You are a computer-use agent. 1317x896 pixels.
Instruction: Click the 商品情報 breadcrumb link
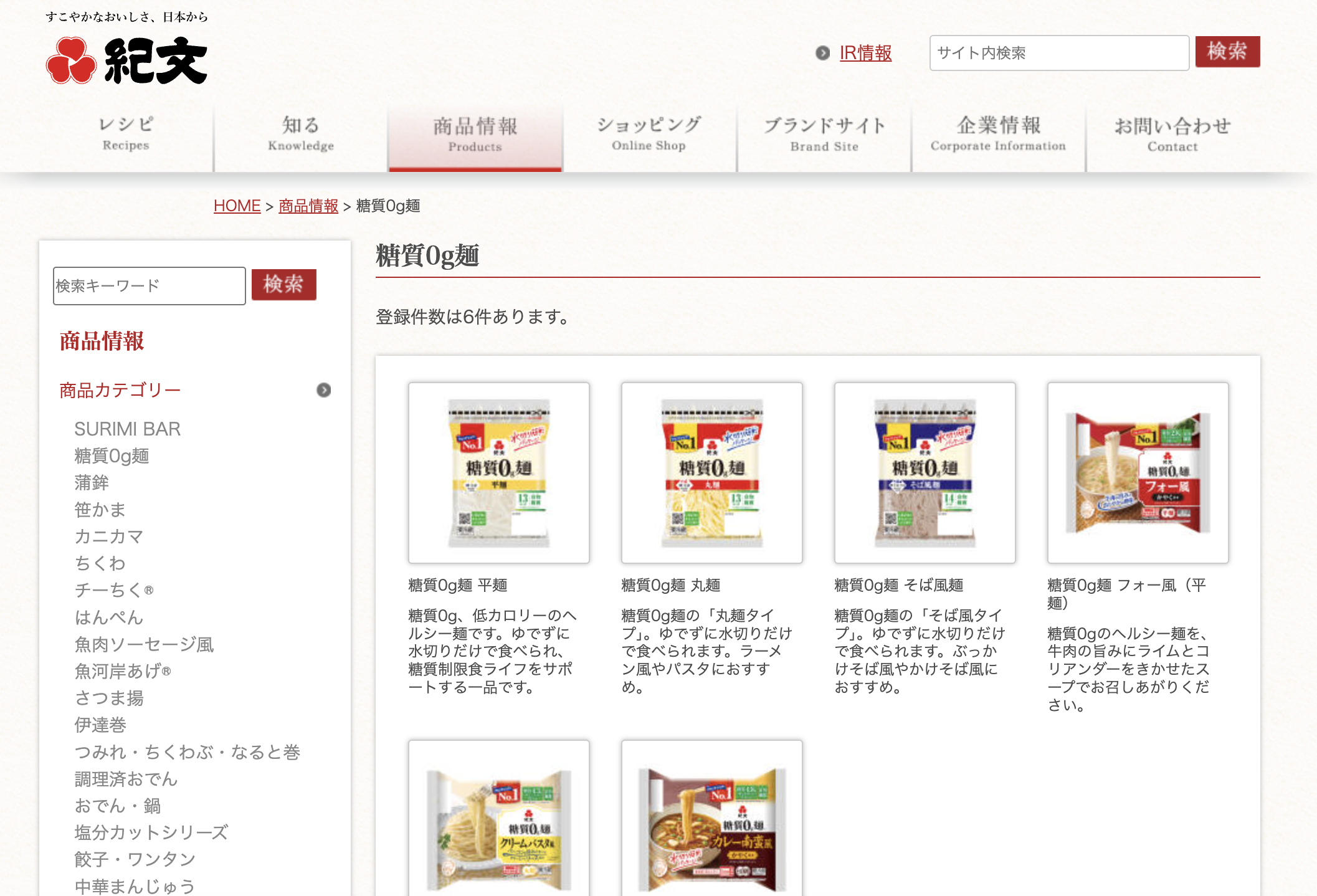(308, 206)
